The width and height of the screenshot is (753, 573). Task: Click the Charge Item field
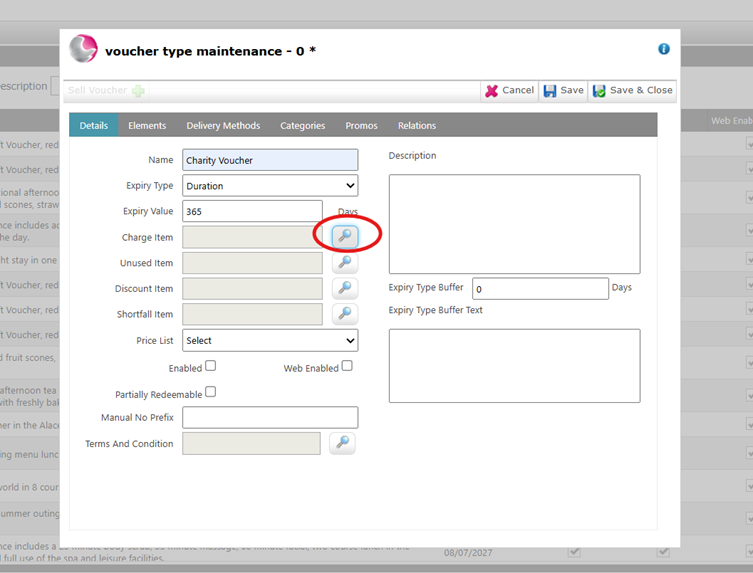tap(252, 237)
